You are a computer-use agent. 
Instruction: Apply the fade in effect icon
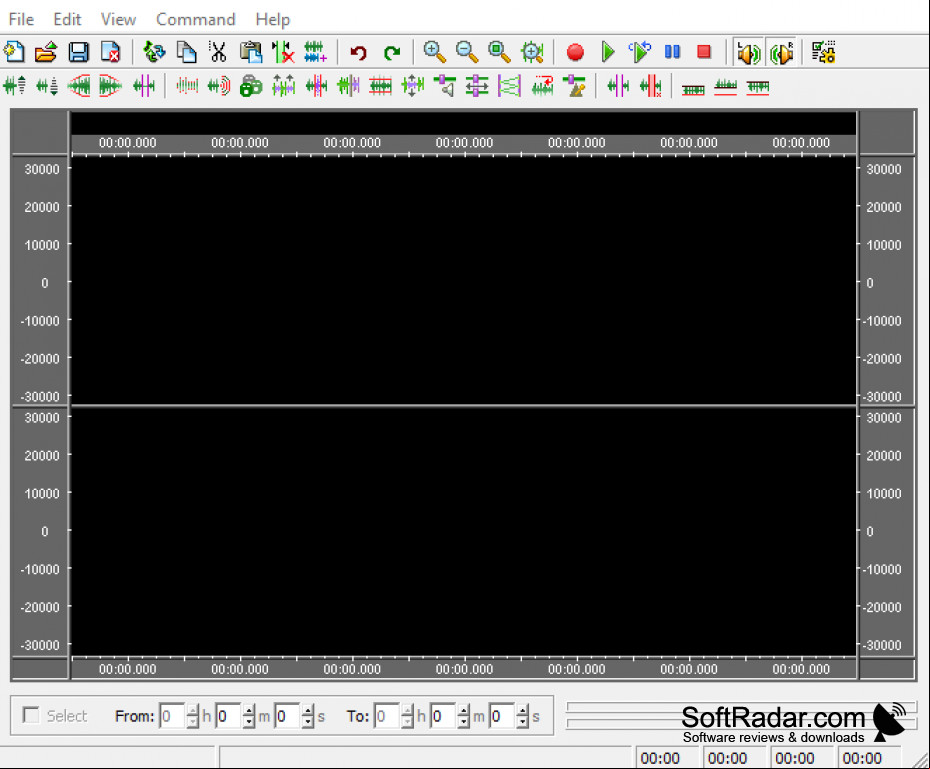pos(79,86)
